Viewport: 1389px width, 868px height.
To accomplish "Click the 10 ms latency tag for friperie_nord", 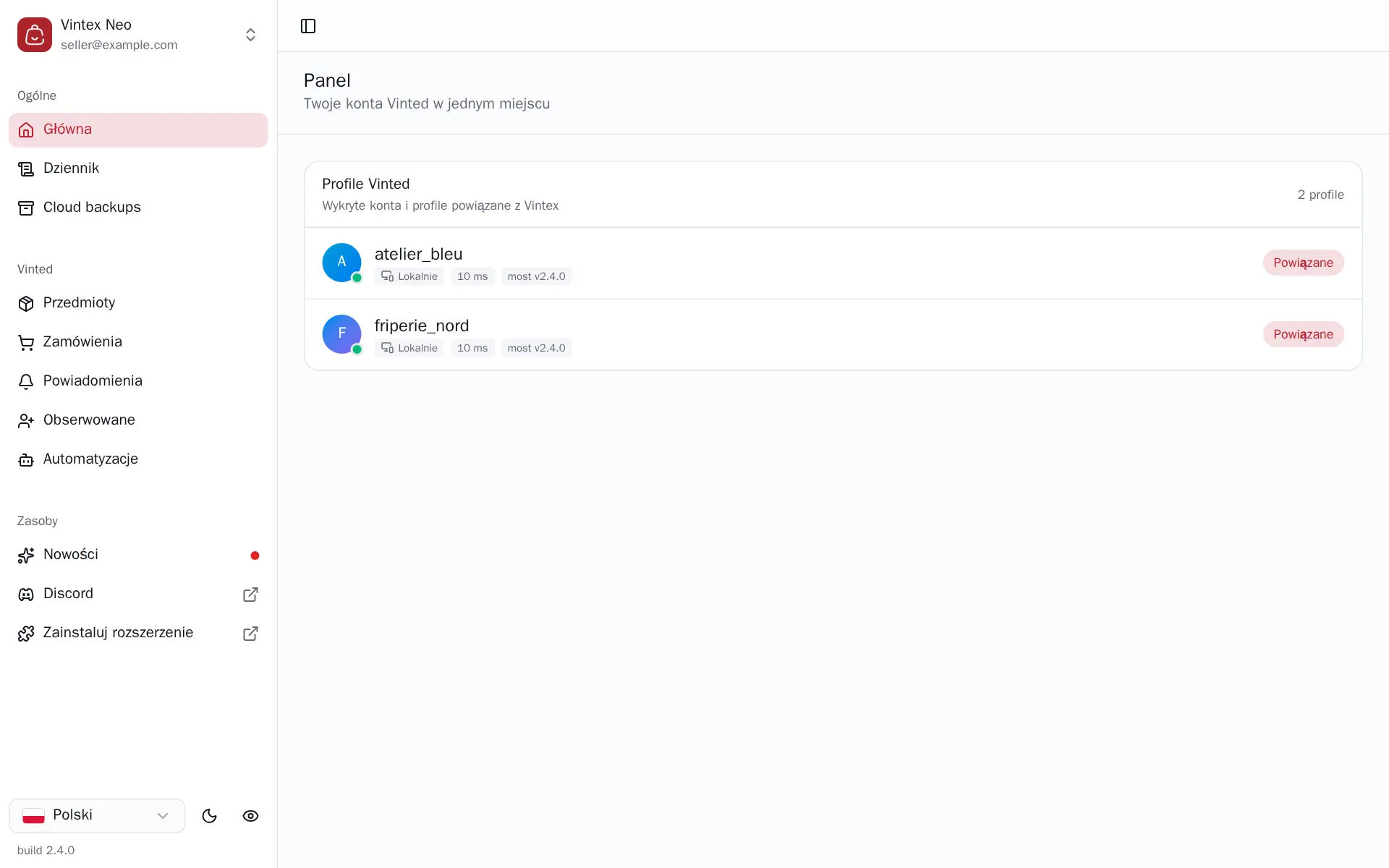I will [472, 348].
